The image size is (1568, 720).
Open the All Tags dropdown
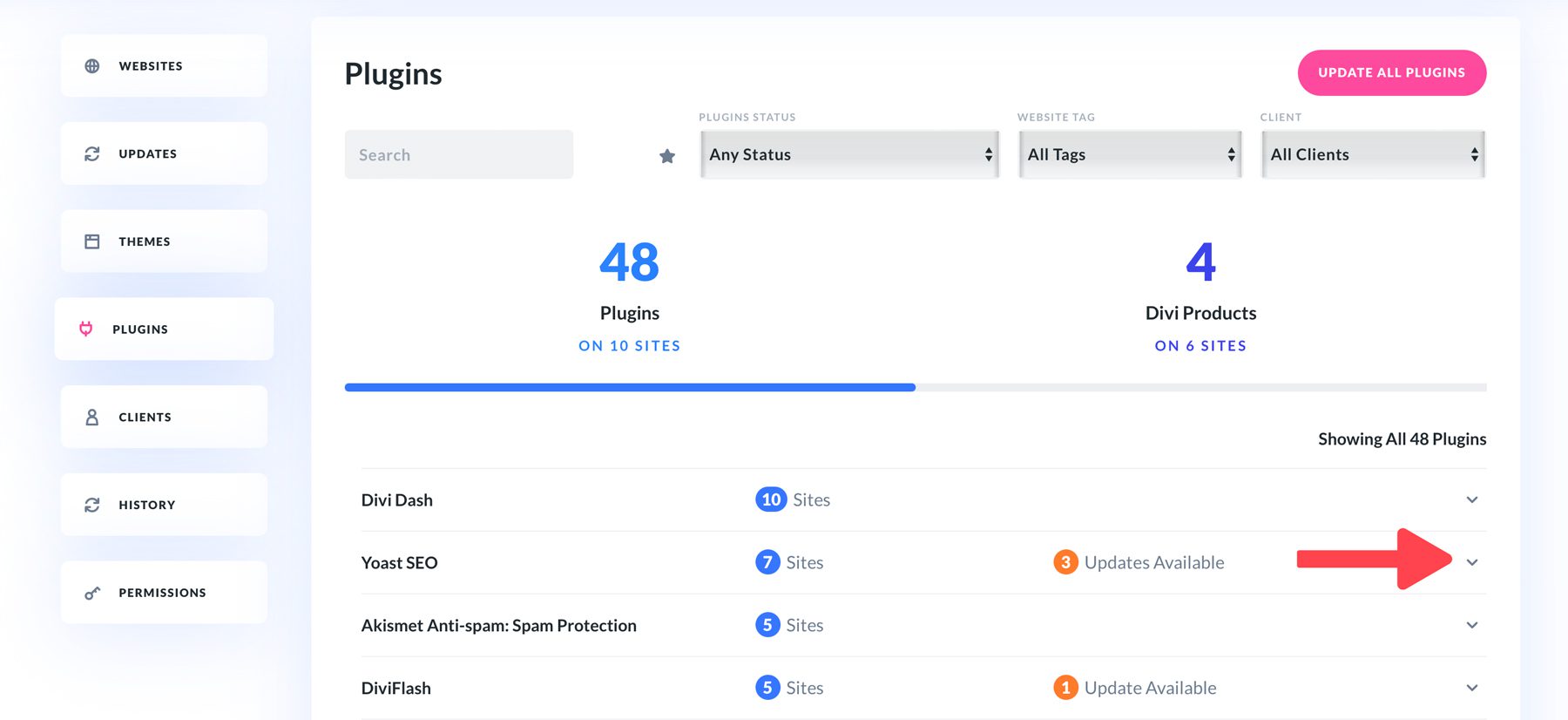coord(1130,154)
